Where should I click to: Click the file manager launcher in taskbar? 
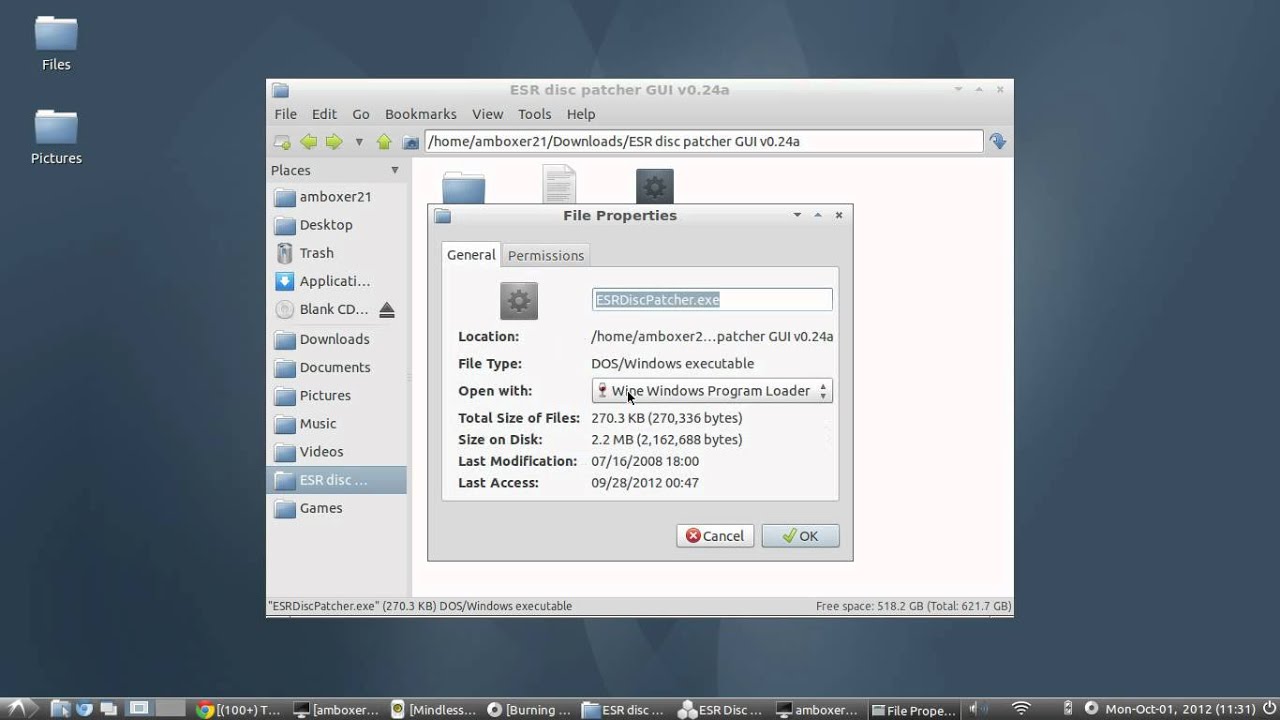click(60, 709)
